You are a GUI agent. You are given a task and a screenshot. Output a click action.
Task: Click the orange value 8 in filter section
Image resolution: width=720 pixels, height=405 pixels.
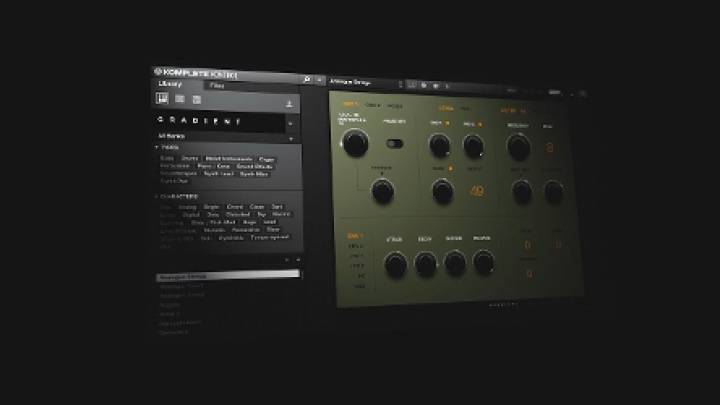click(x=550, y=148)
